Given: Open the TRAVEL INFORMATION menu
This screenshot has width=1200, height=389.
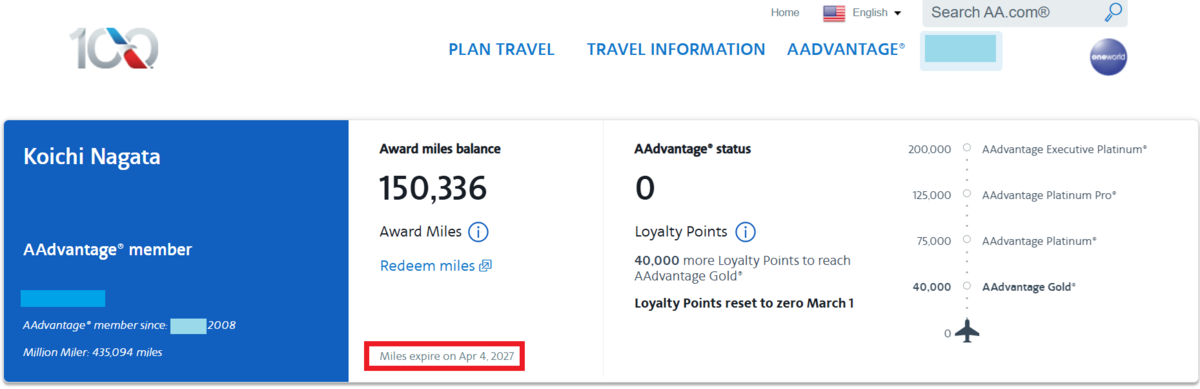Looking at the screenshot, I should [676, 49].
